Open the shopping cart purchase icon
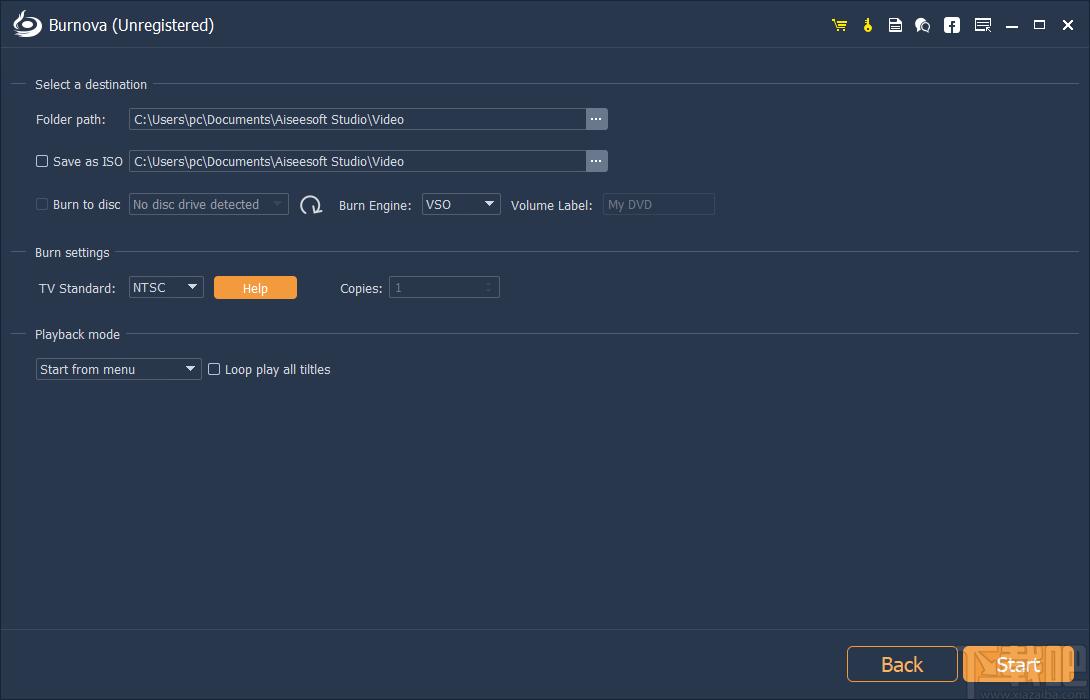The height and width of the screenshot is (700, 1090). pos(839,25)
